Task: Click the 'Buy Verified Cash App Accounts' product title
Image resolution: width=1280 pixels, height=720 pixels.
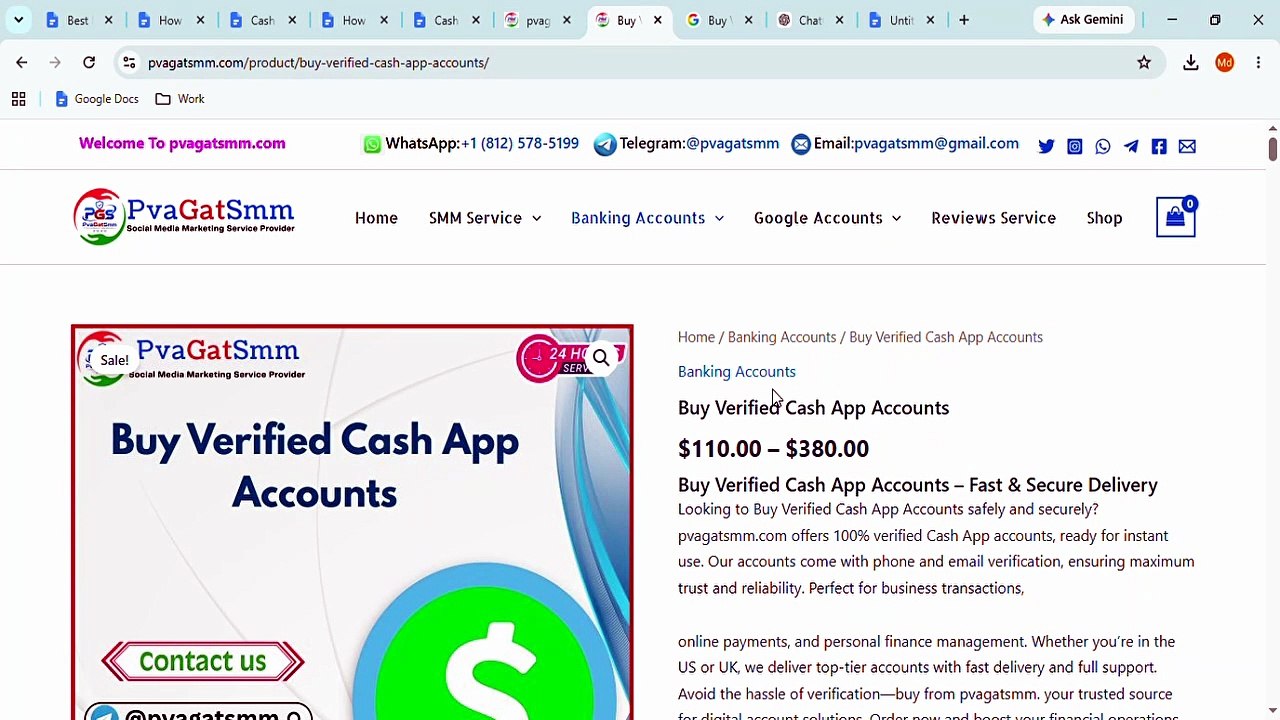Action: pos(813,407)
